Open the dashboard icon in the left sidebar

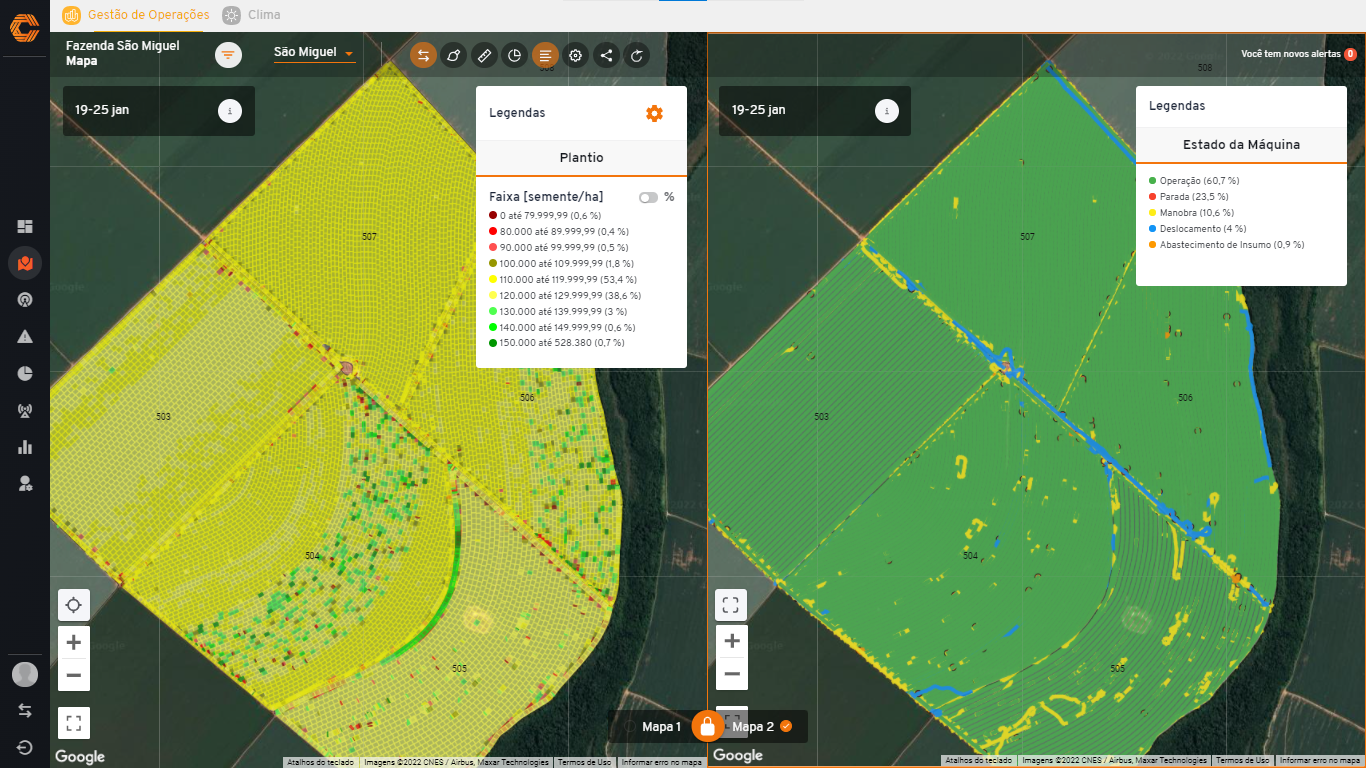(25, 226)
